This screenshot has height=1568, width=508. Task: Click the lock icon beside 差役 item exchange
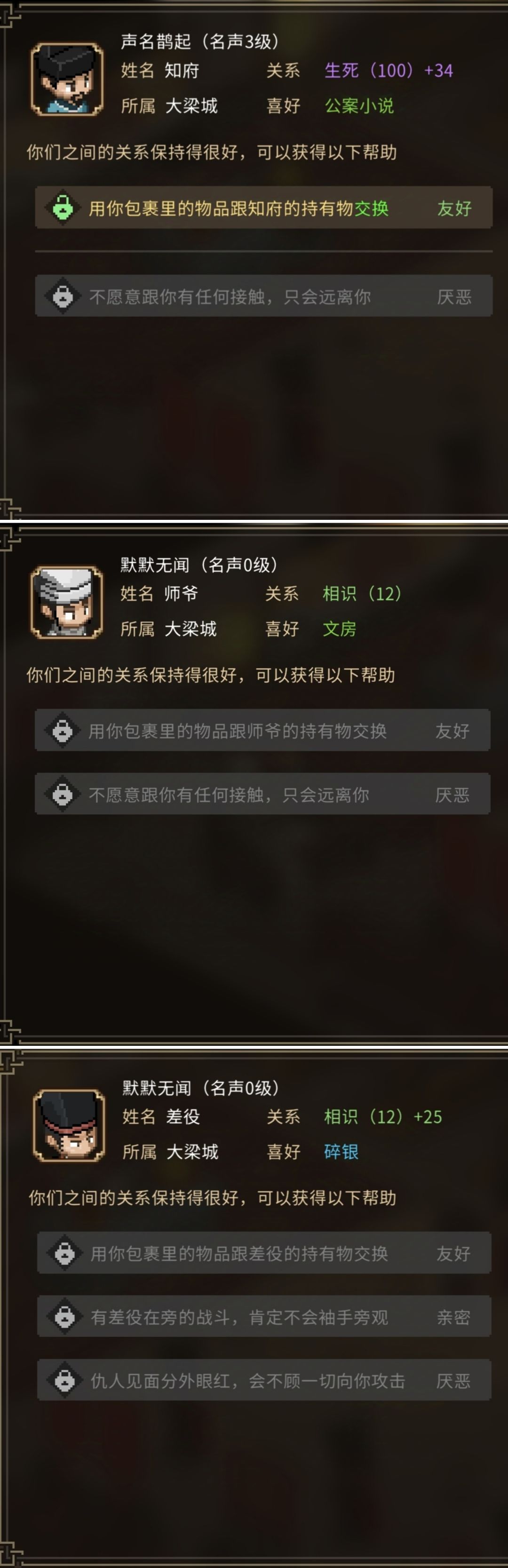pyautogui.click(x=65, y=1253)
